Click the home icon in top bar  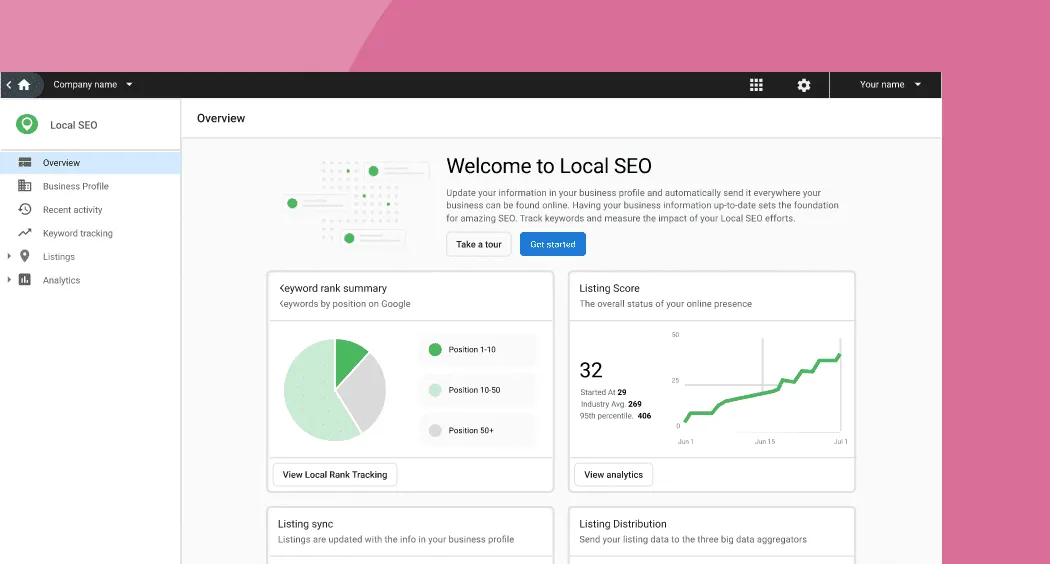24,85
